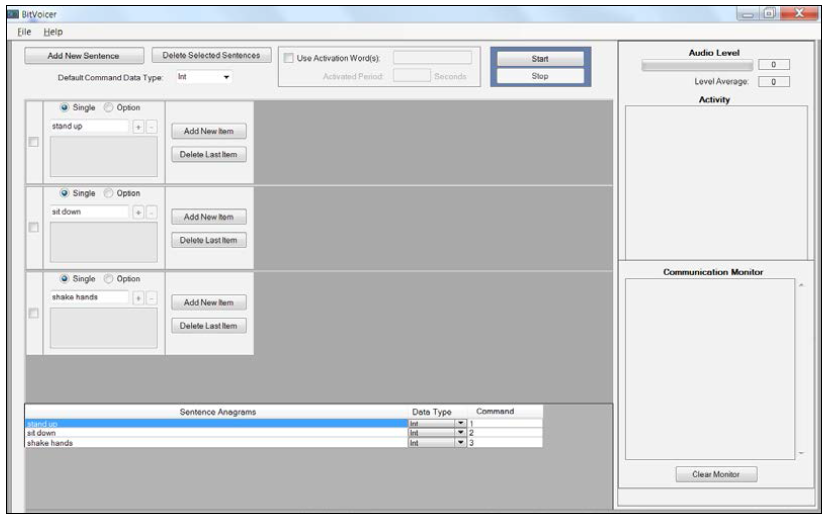Click Delete Selected Sentences button
831x526 pixels.
point(211,55)
